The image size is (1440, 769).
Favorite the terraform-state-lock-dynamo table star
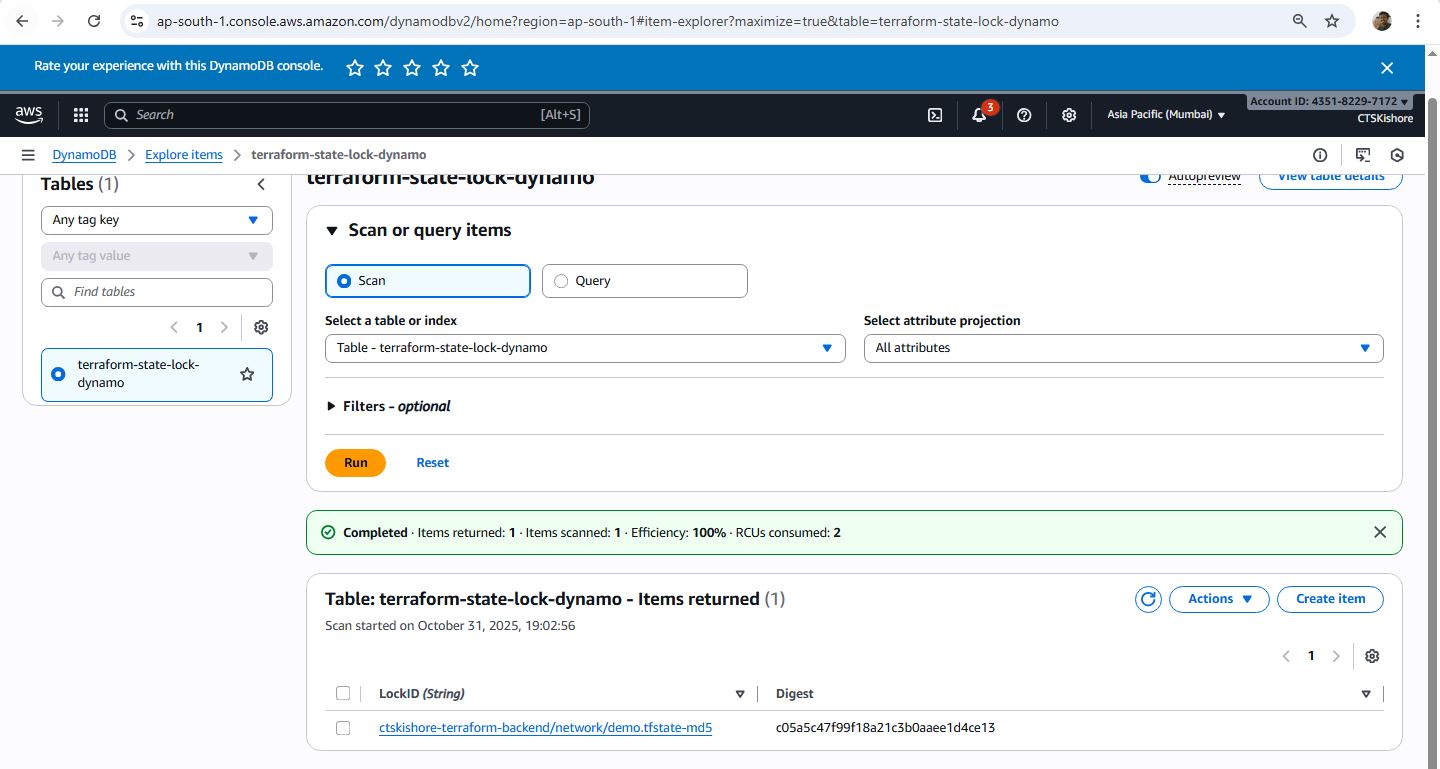pyautogui.click(x=247, y=374)
